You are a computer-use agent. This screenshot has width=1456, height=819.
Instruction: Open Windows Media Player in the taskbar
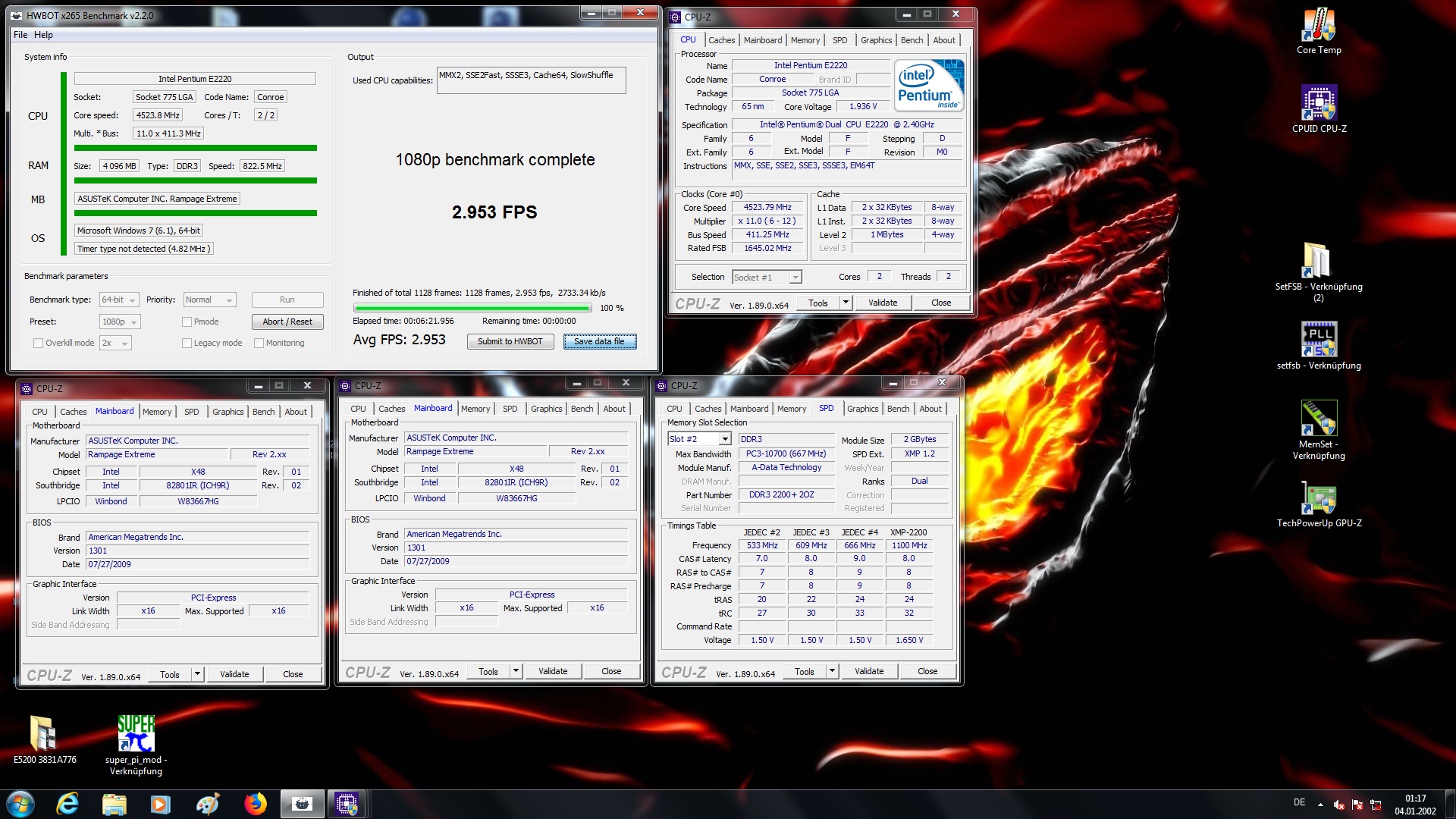[x=161, y=804]
